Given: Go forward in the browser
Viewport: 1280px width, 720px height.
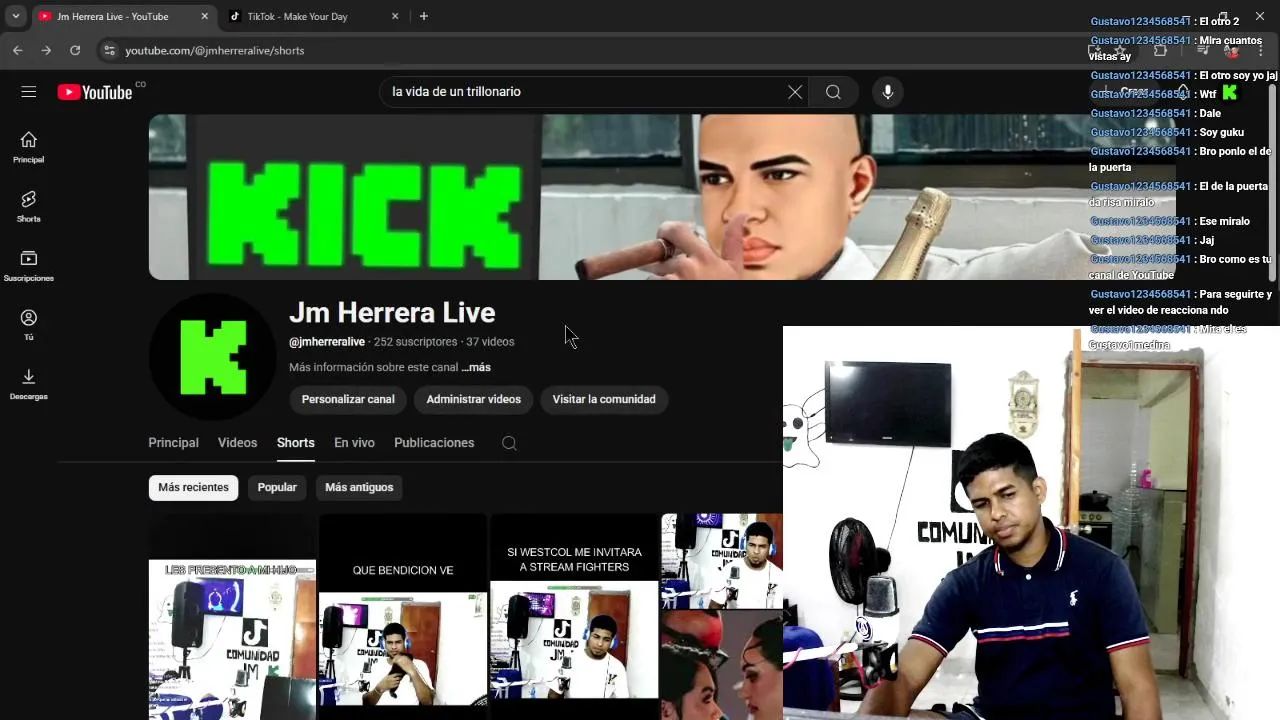Looking at the screenshot, I should pos(46,50).
